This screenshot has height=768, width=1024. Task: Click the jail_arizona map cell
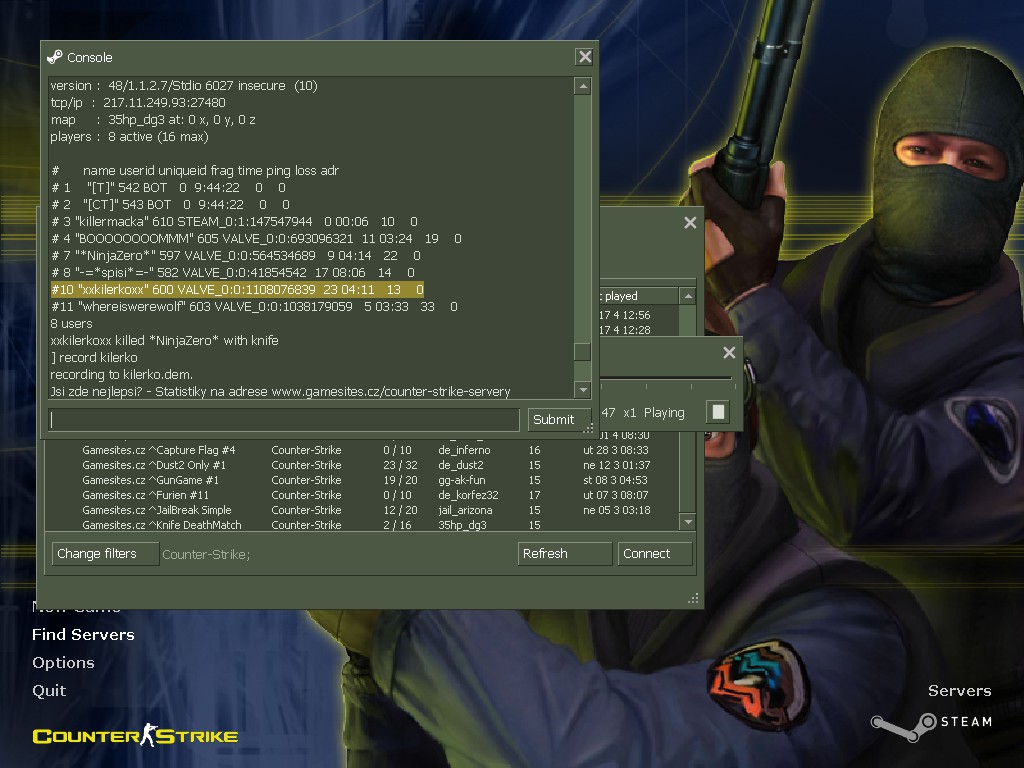click(466, 510)
